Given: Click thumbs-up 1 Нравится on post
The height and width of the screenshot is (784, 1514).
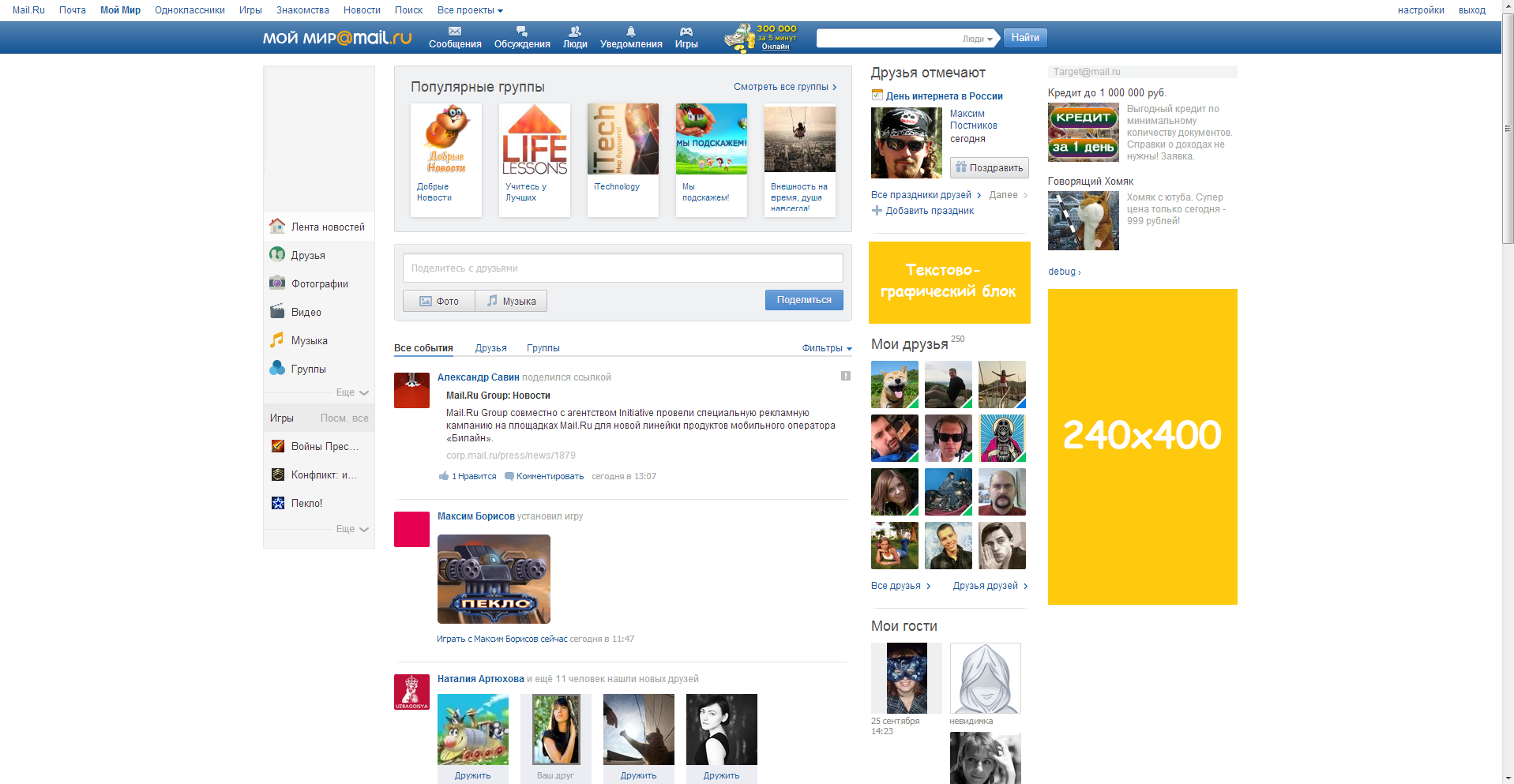Looking at the screenshot, I should pos(468,476).
